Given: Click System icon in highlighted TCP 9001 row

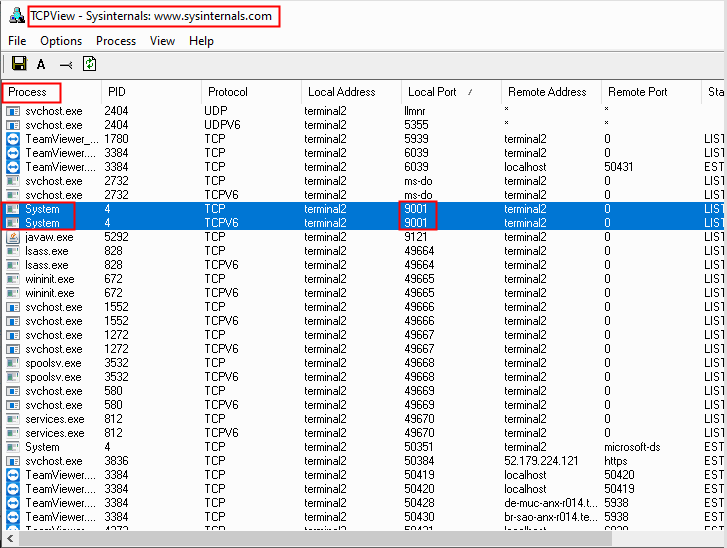Looking at the screenshot, I should (x=13, y=209).
